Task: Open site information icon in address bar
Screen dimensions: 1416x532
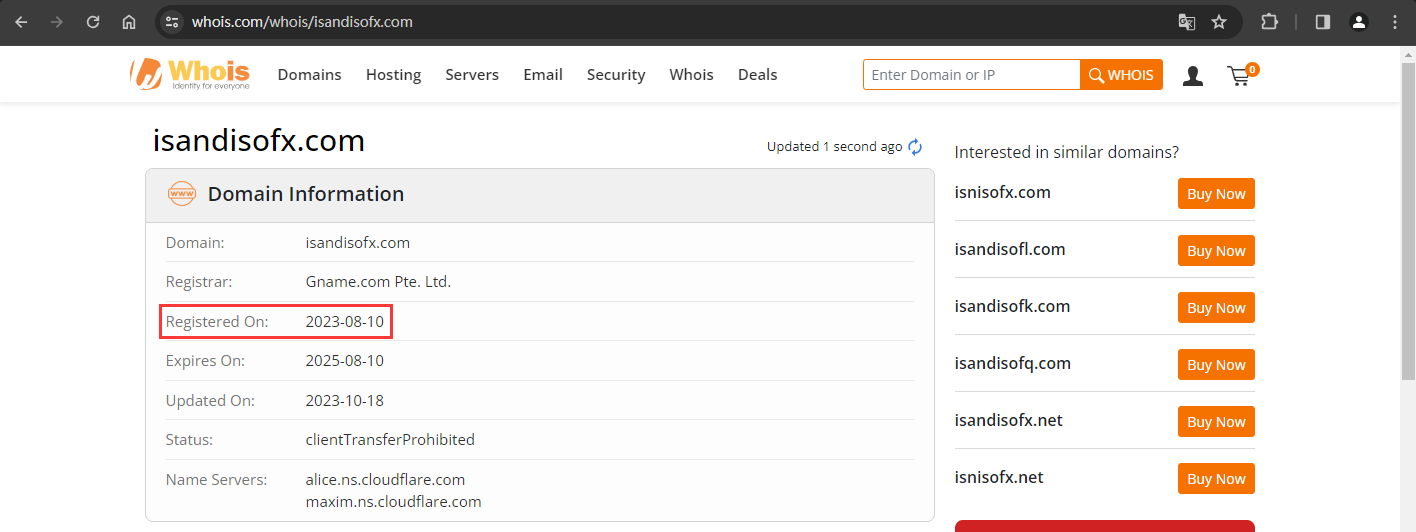Action: point(172,22)
